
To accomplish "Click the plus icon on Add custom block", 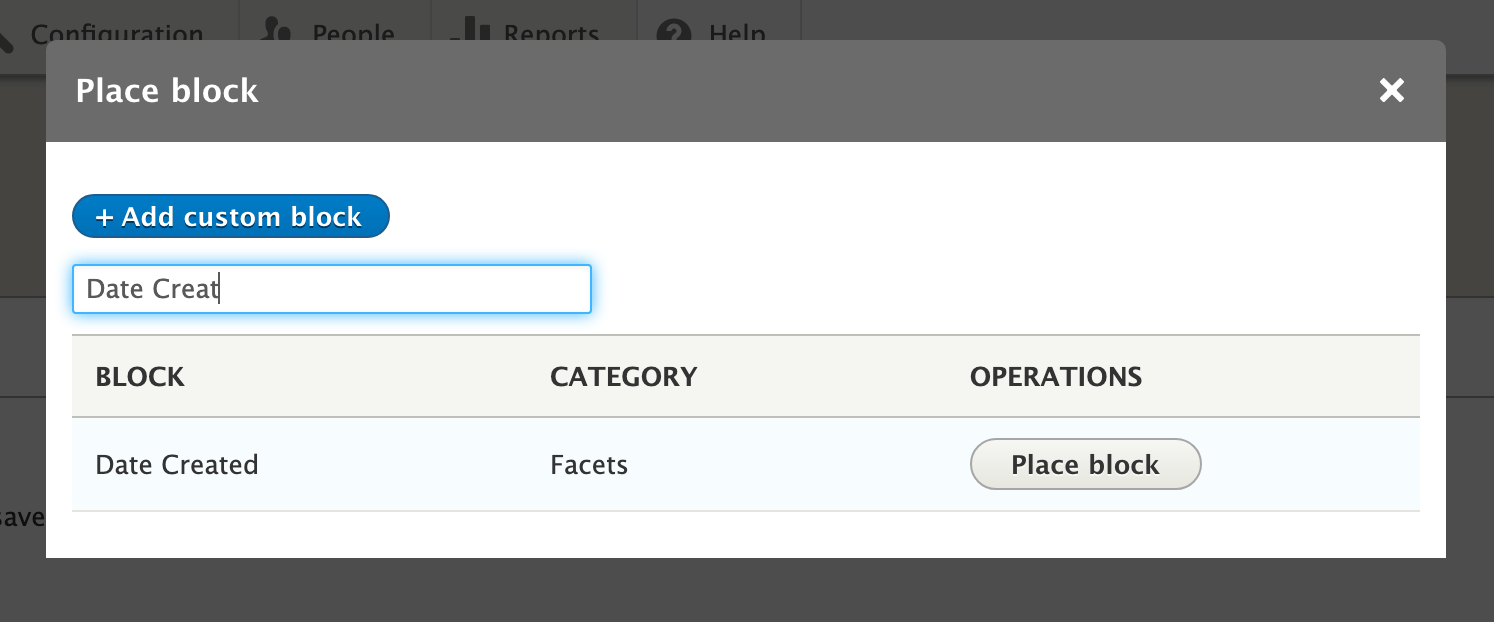I will (x=105, y=216).
